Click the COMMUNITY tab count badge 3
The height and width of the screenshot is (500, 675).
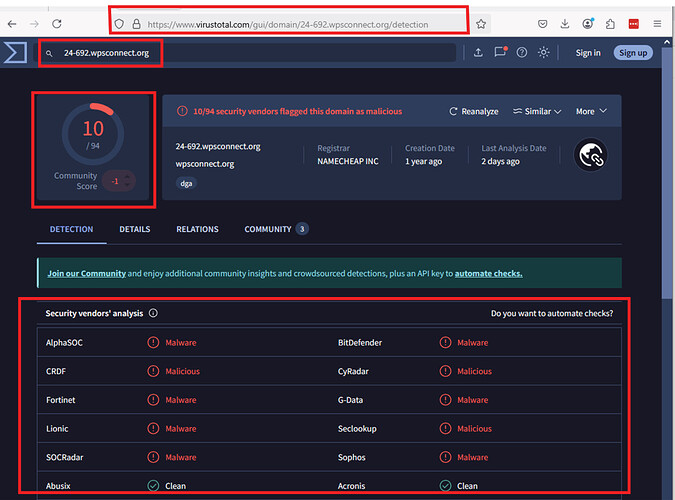pos(302,229)
